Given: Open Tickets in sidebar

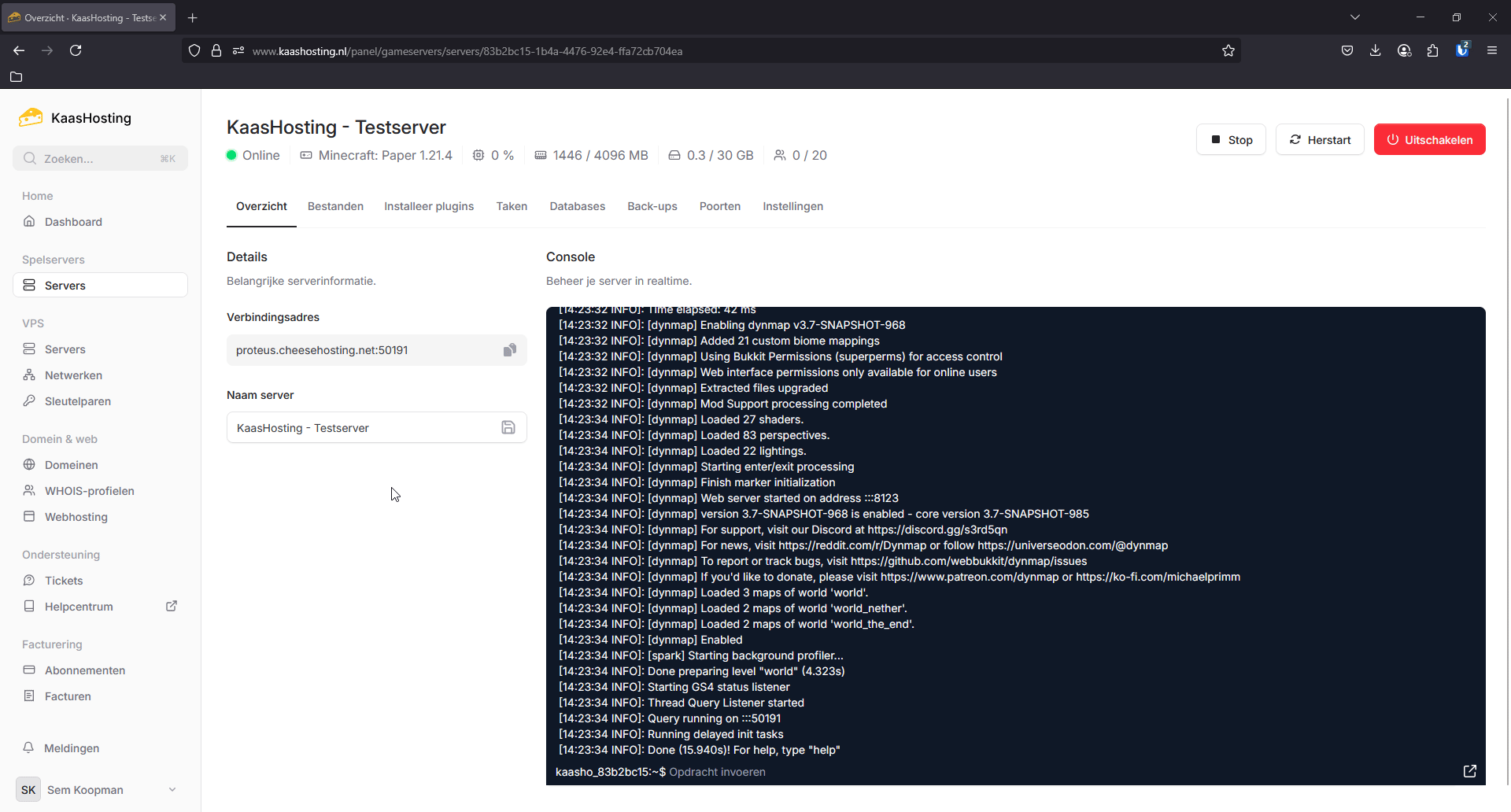Looking at the screenshot, I should tap(100, 581).
